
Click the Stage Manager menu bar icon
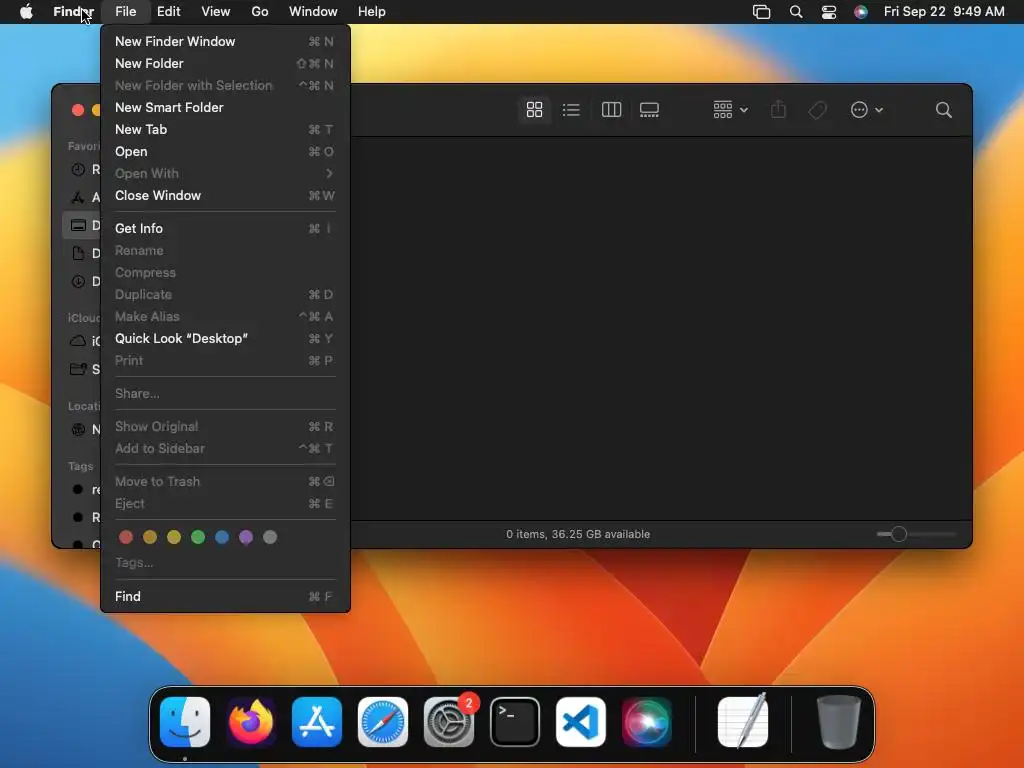tap(761, 12)
